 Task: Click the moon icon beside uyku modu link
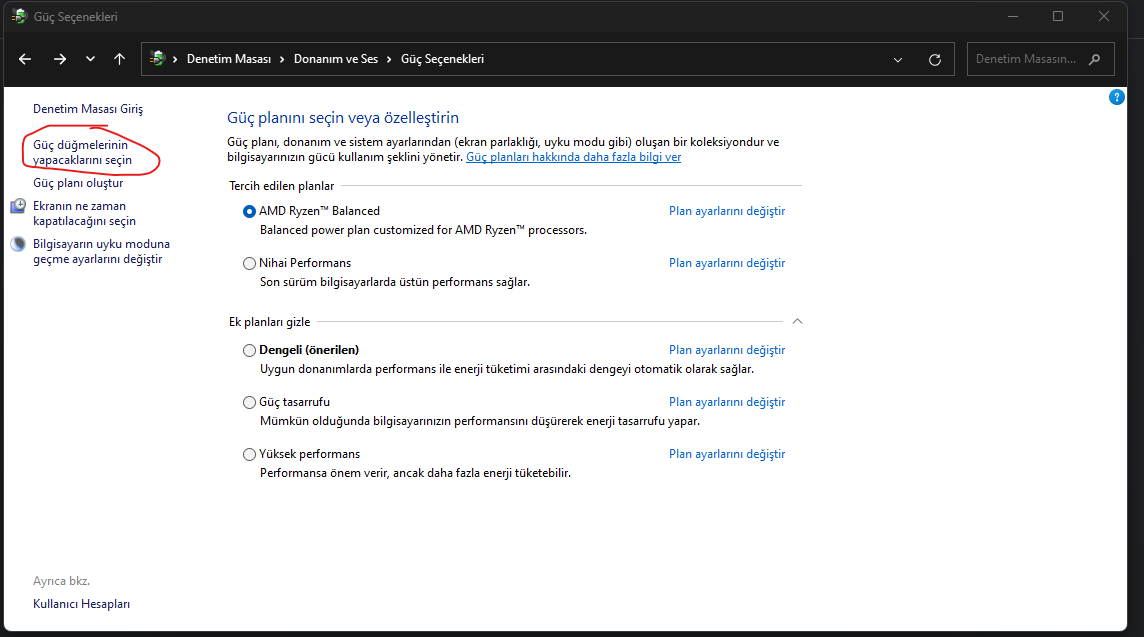(19, 244)
